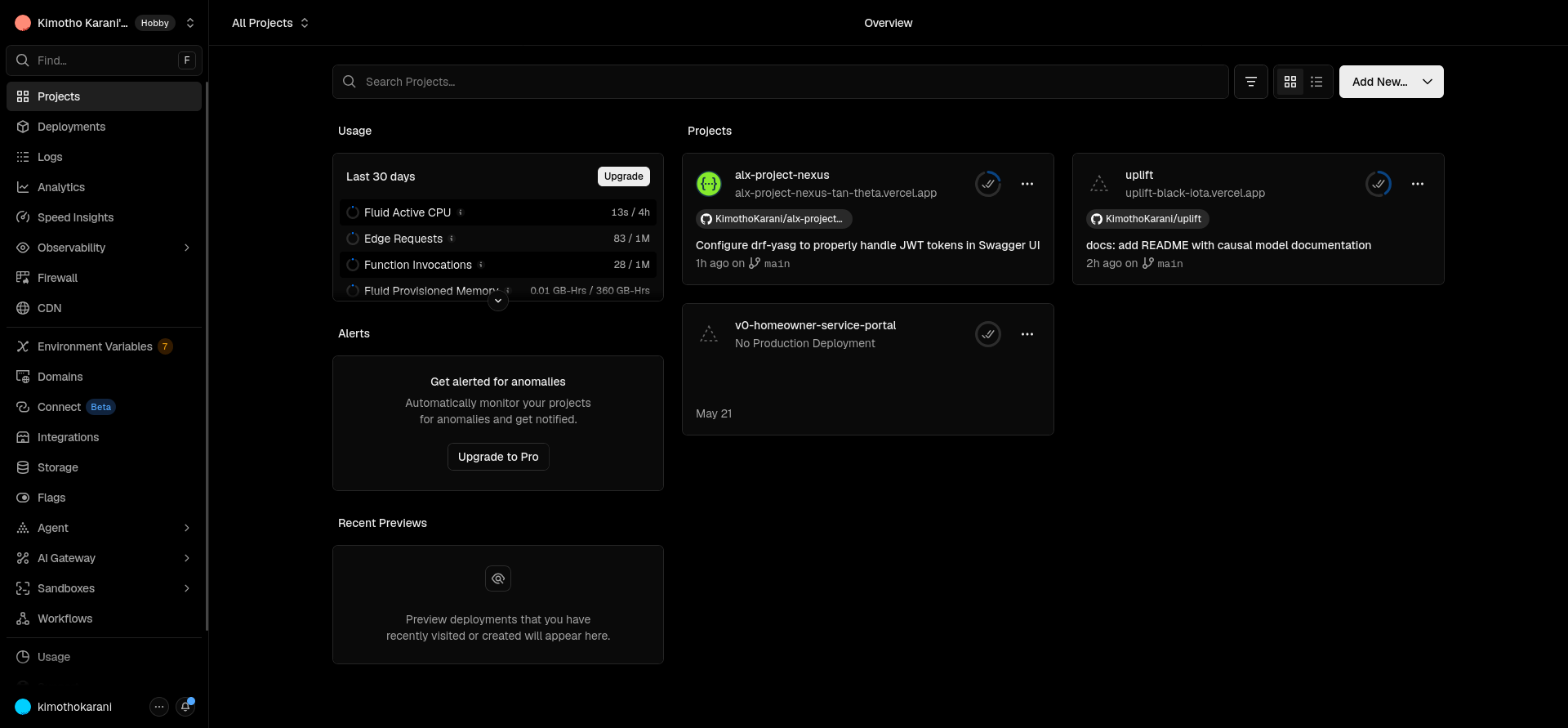Open the v0-homeowner-service-portal project title
This screenshot has height=728, width=1568.
(x=815, y=325)
